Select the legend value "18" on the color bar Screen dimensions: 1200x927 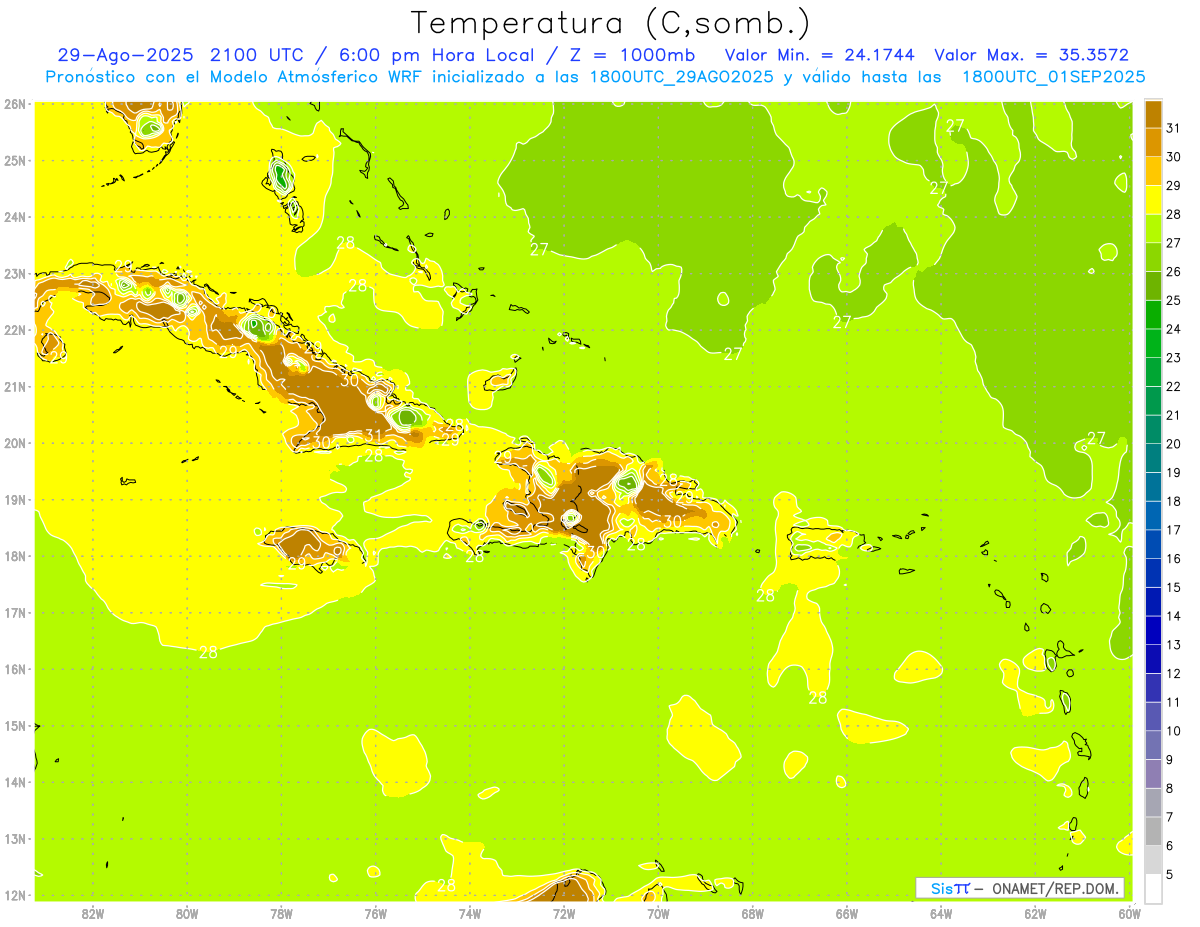pos(1174,501)
